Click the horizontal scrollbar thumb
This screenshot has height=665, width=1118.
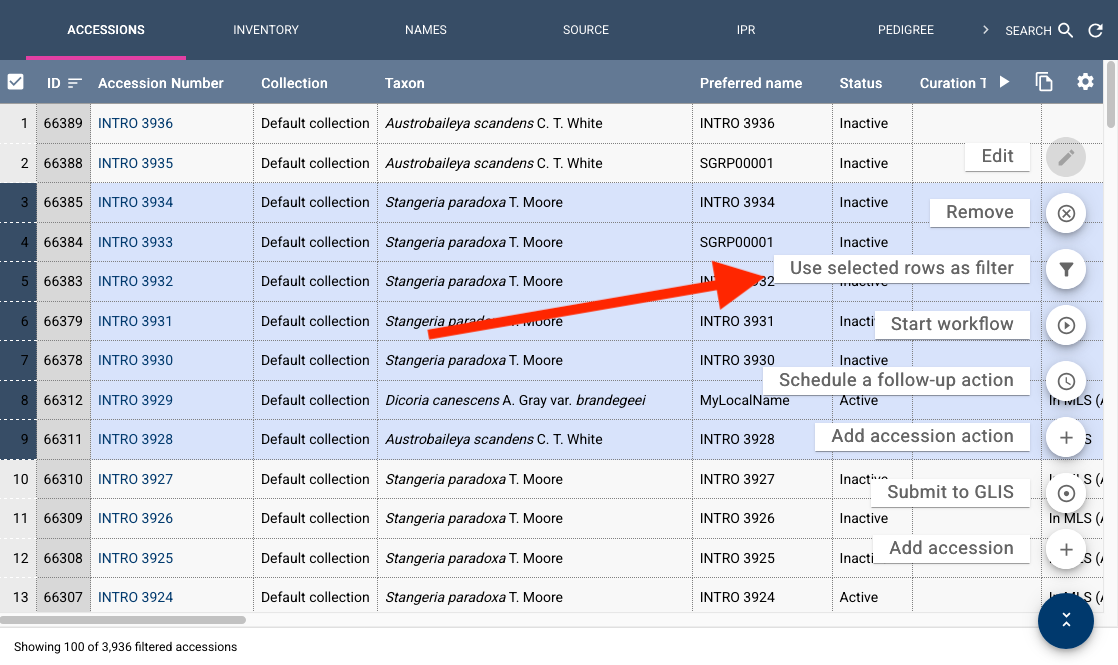point(123,620)
